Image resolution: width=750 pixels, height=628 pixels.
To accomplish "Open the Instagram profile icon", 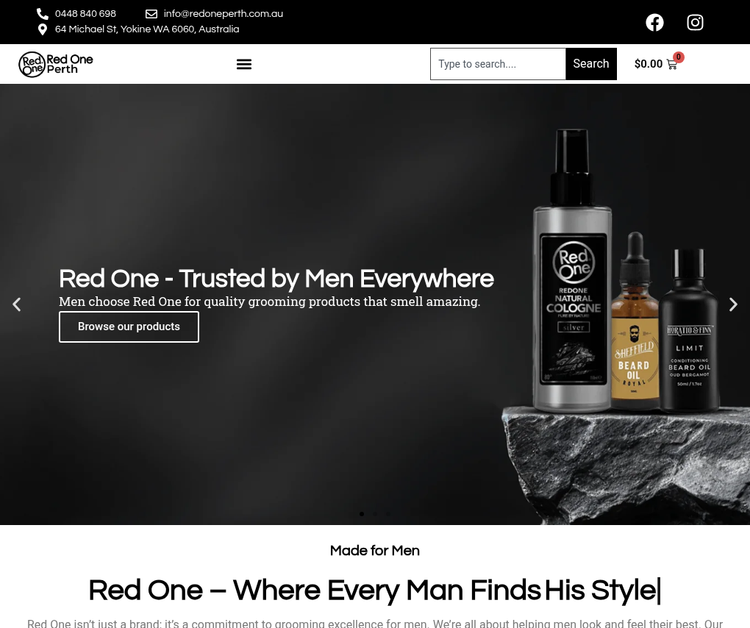I will pyautogui.click(x=695, y=22).
